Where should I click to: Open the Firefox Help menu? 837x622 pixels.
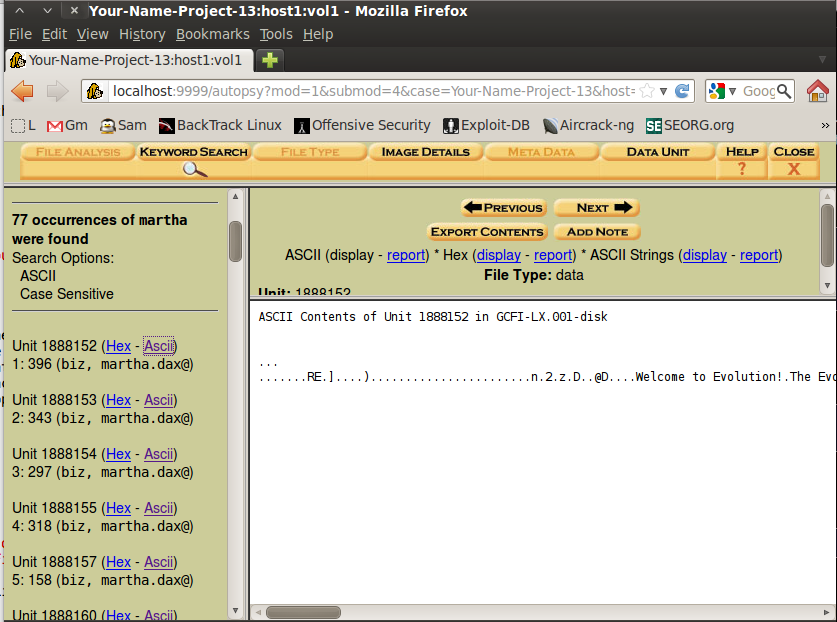point(318,34)
